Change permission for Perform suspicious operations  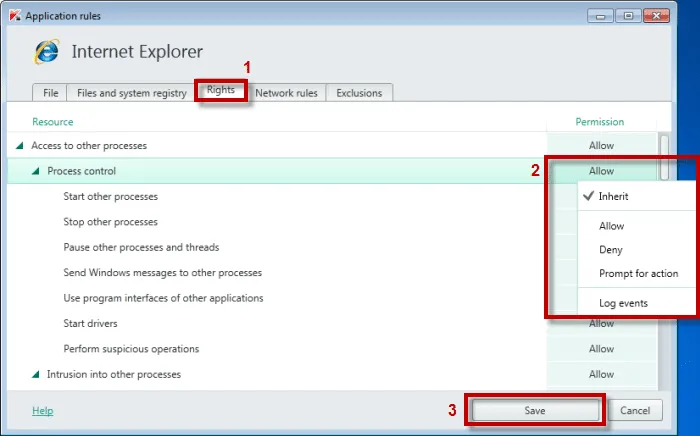coord(601,349)
